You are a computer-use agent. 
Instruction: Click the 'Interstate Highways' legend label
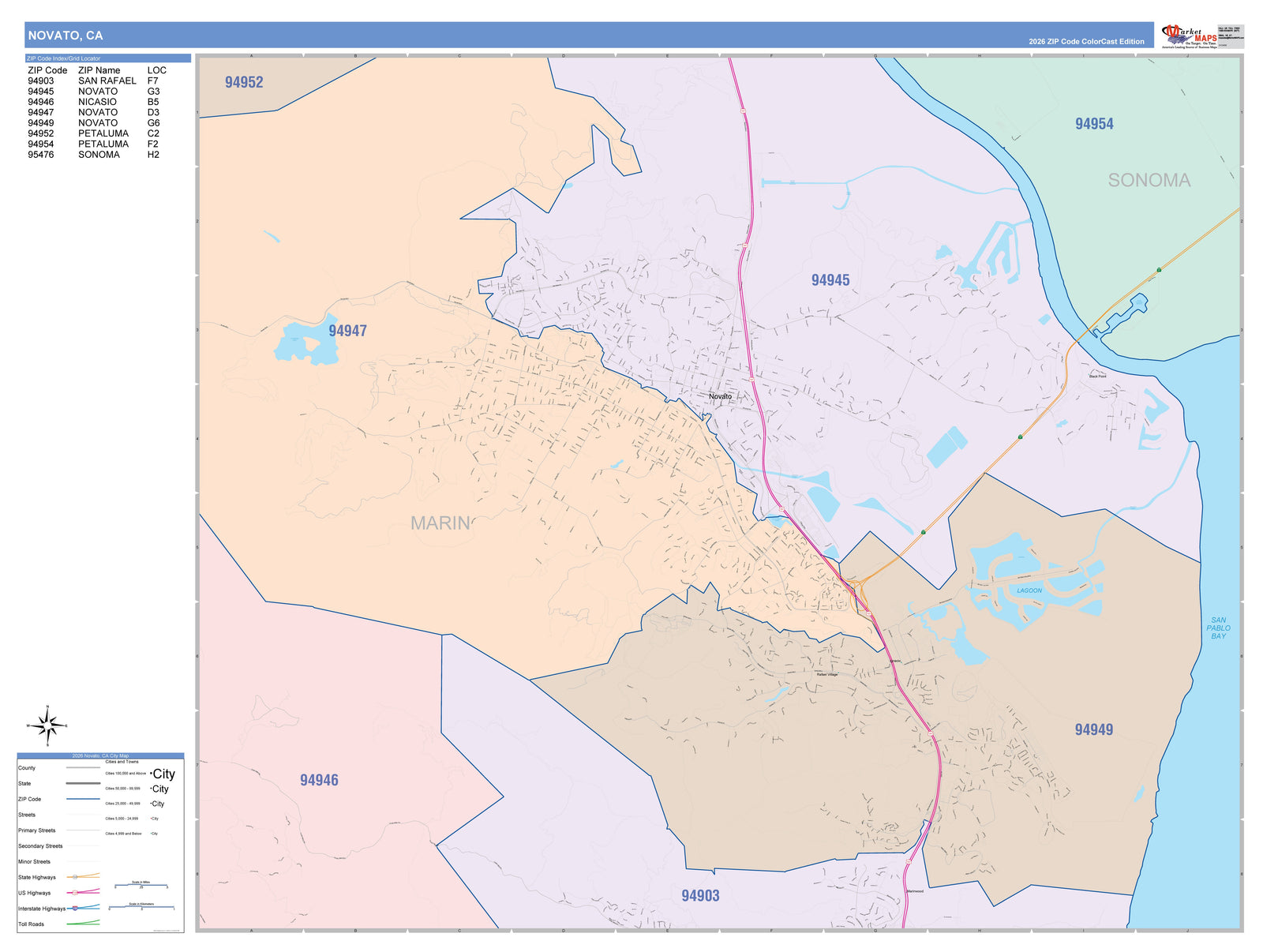(x=42, y=909)
